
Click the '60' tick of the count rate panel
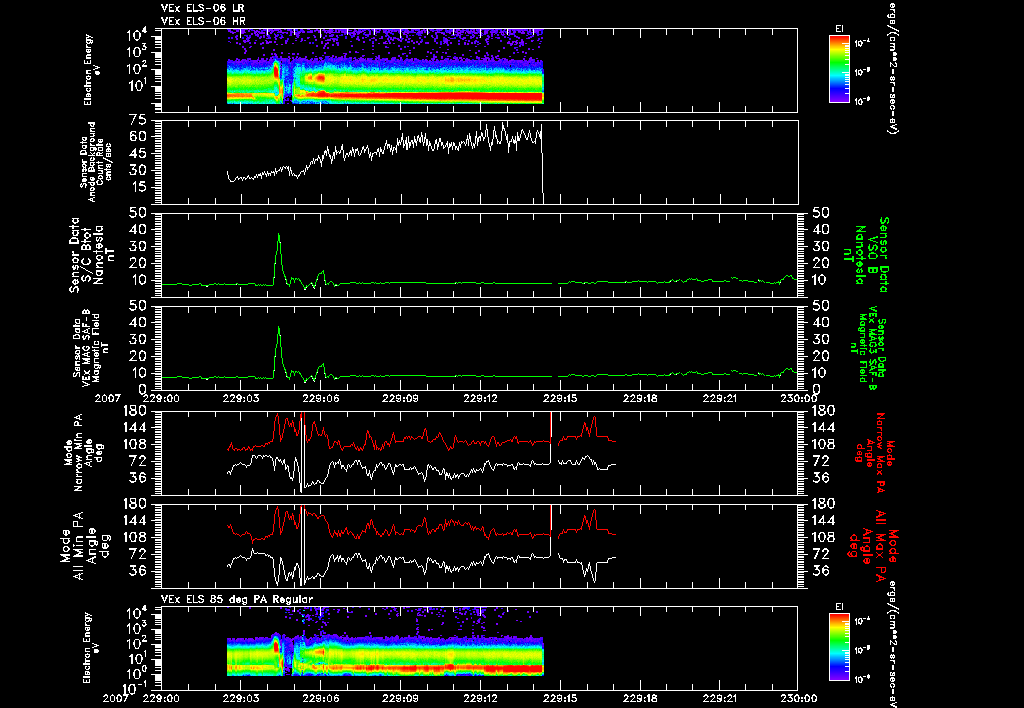[137, 137]
